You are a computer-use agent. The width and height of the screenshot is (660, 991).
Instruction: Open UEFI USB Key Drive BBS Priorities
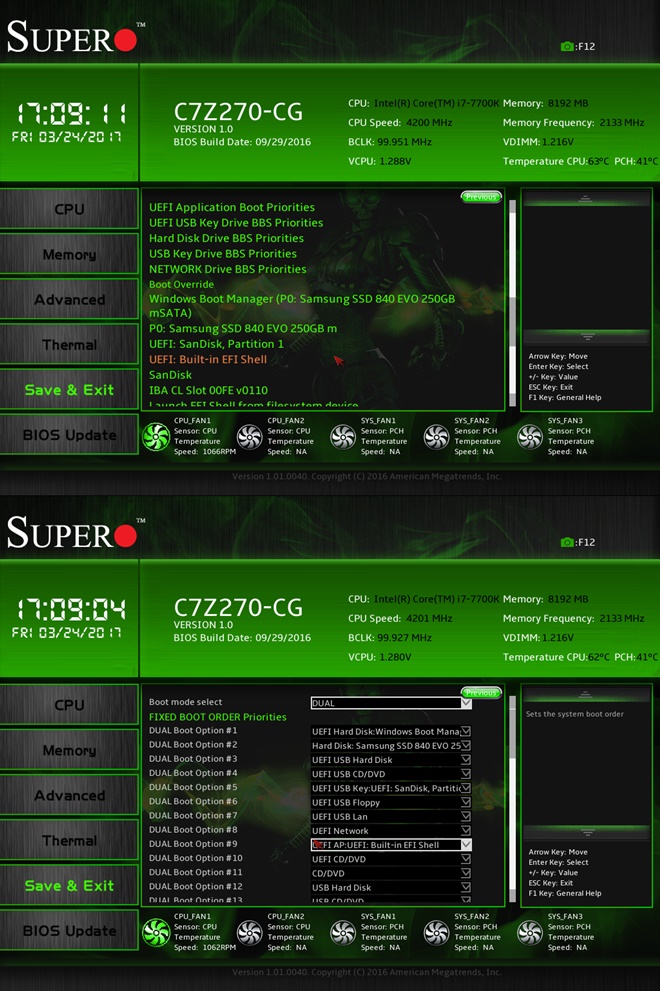tap(236, 222)
